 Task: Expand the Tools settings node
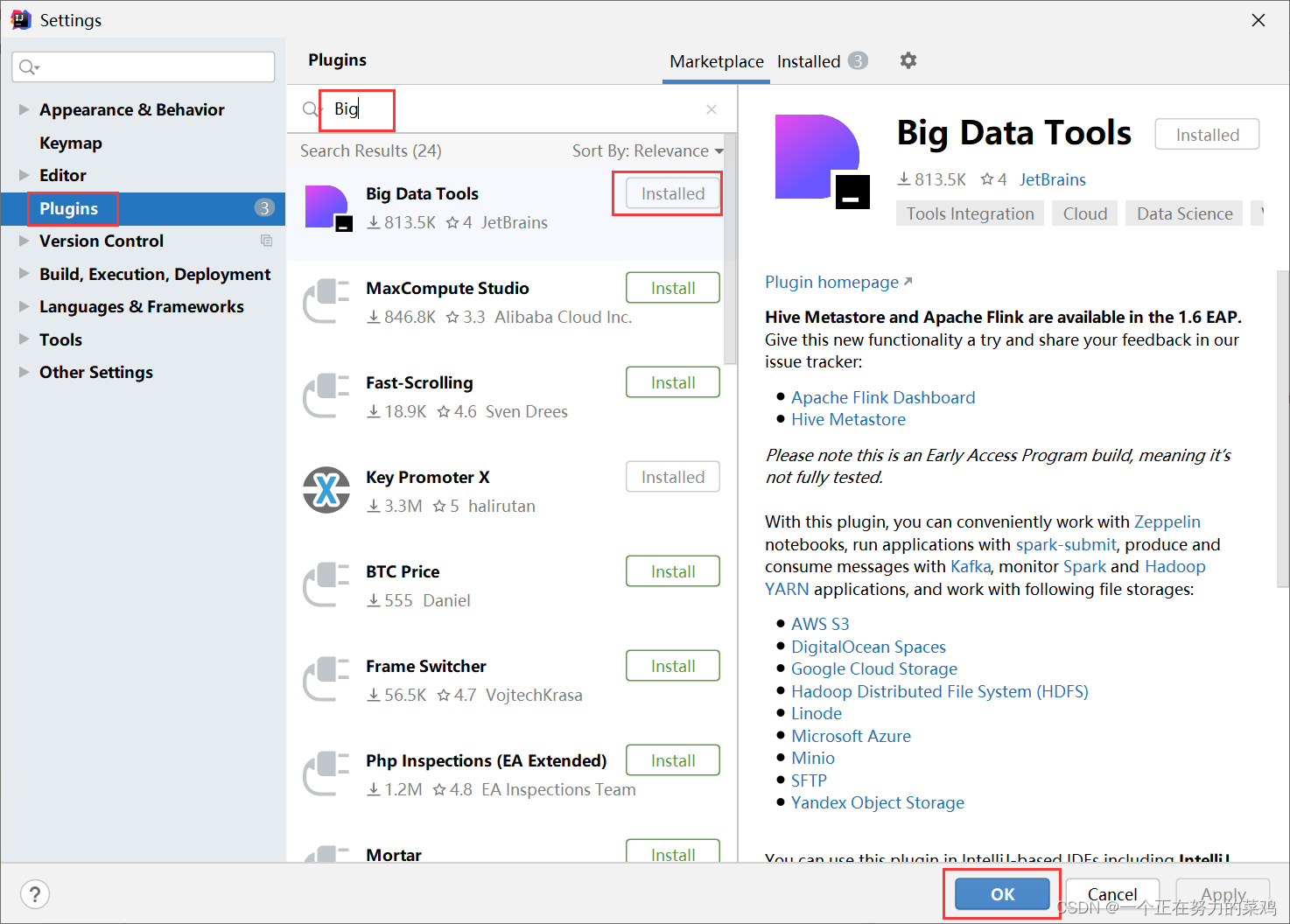tap(24, 339)
